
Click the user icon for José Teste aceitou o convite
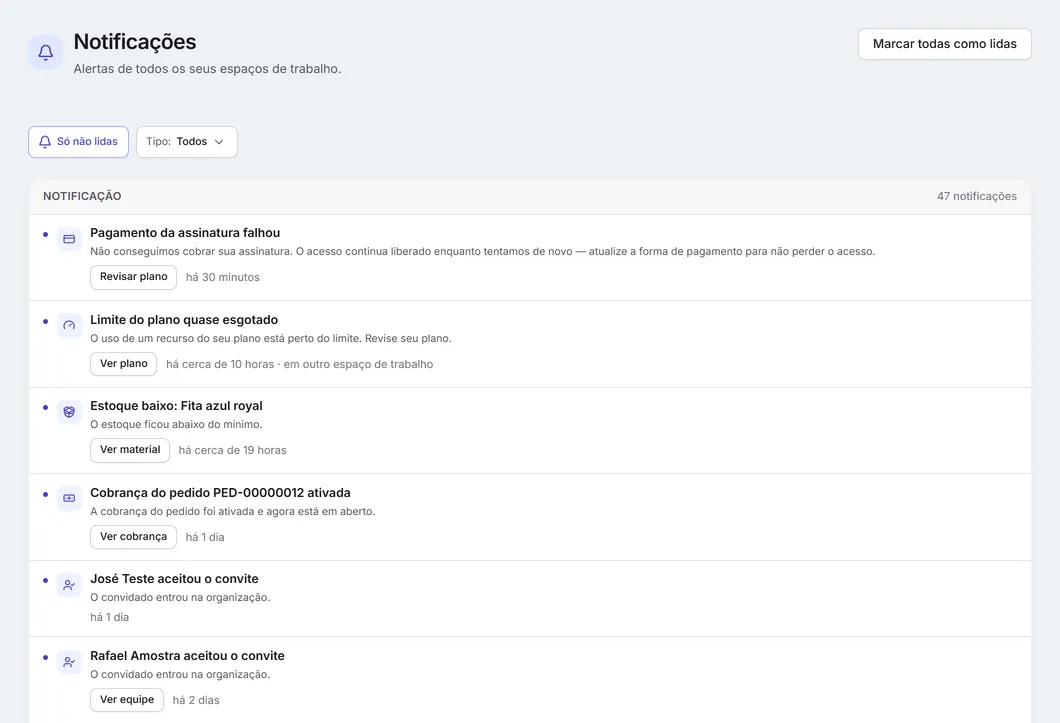pos(69,585)
